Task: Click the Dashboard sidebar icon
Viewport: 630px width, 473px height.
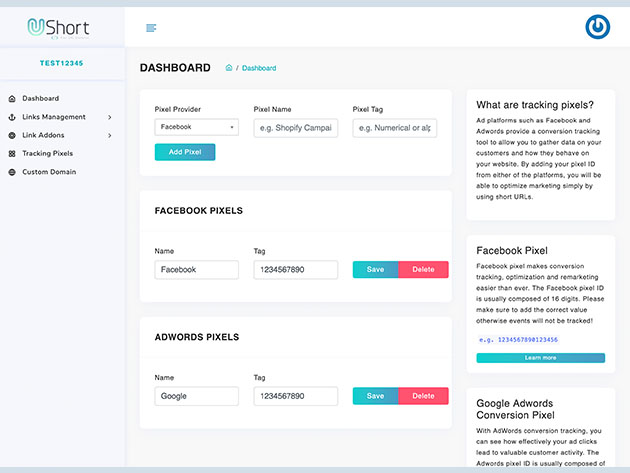Action: (12, 99)
